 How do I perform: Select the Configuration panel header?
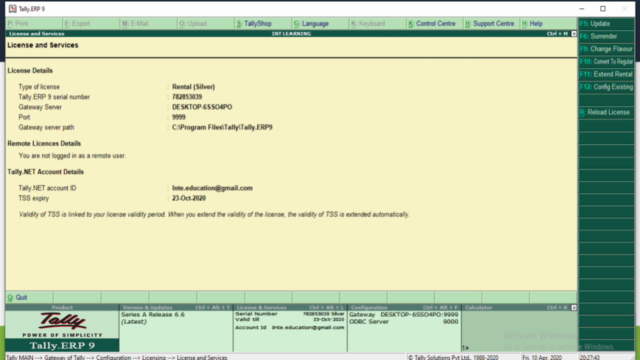[404, 307]
